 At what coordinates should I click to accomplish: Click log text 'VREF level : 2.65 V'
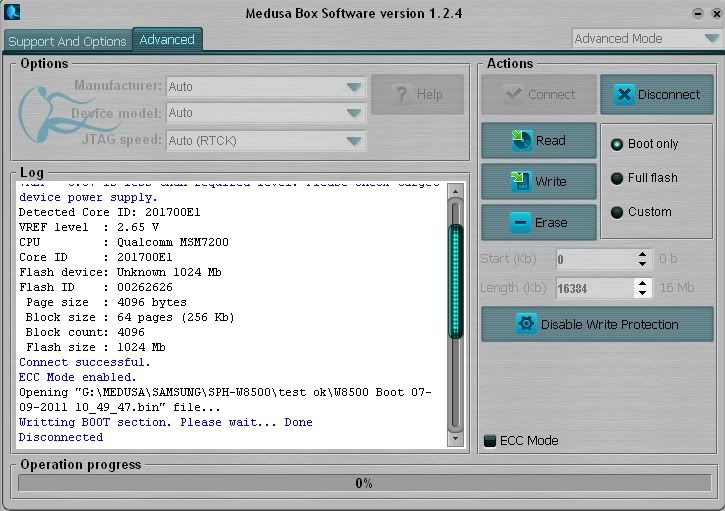[x=89, y=227]
